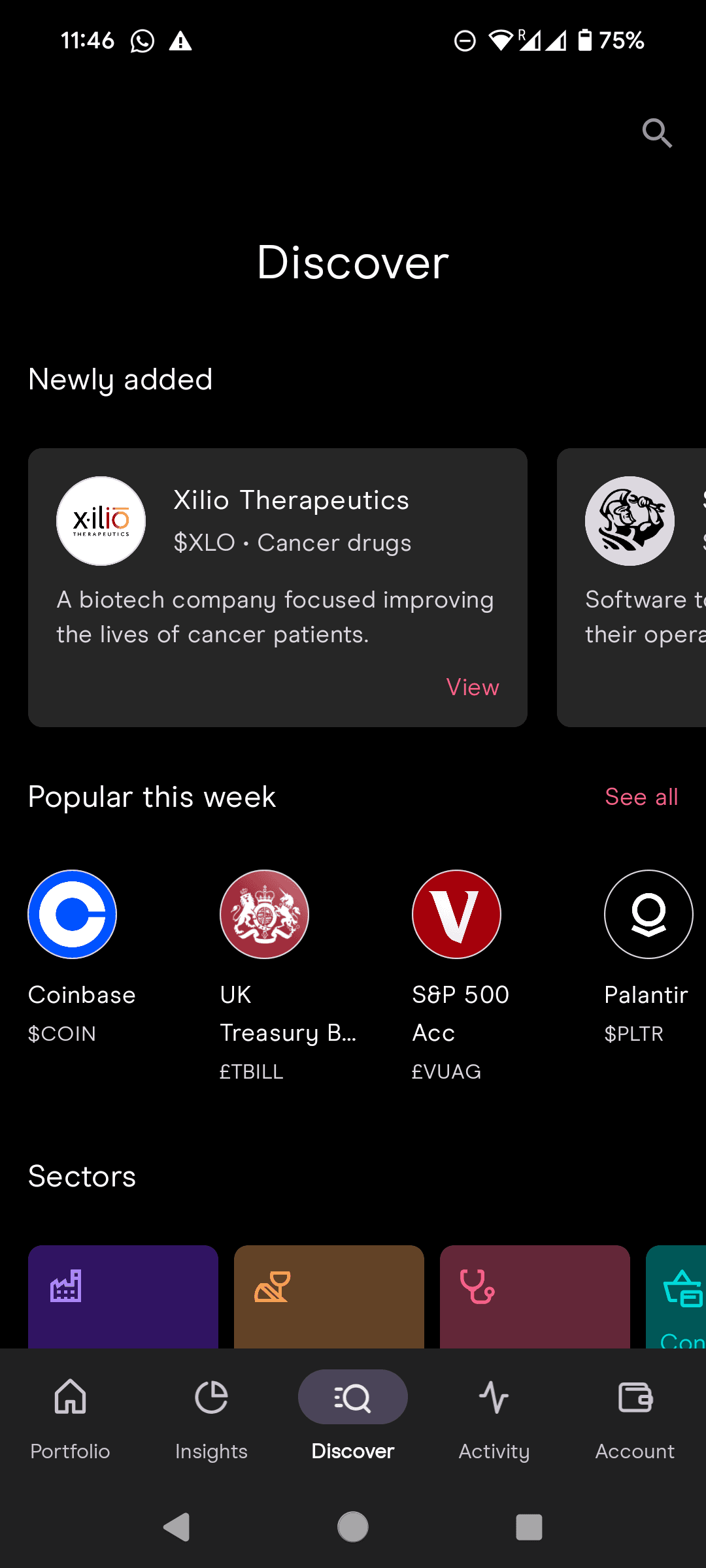This screenshot has height=1568, width=706.
Task: Tap View on Xilio Therapeutics card
Action: pos(473,687)
